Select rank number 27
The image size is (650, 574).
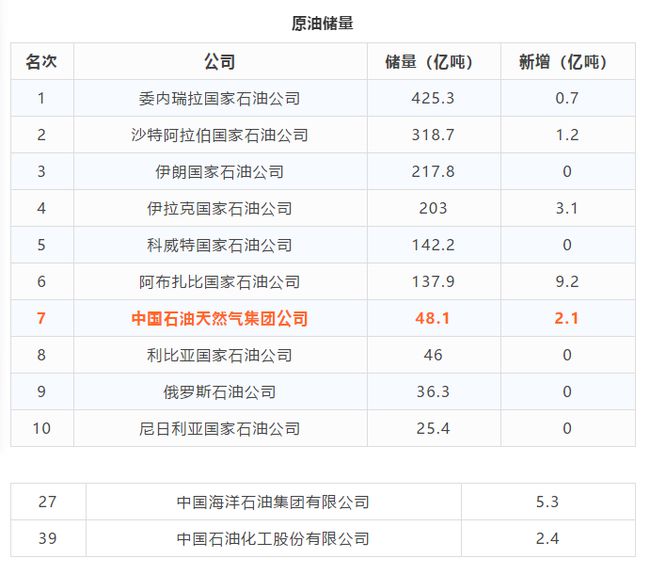[x=47, y=502]
